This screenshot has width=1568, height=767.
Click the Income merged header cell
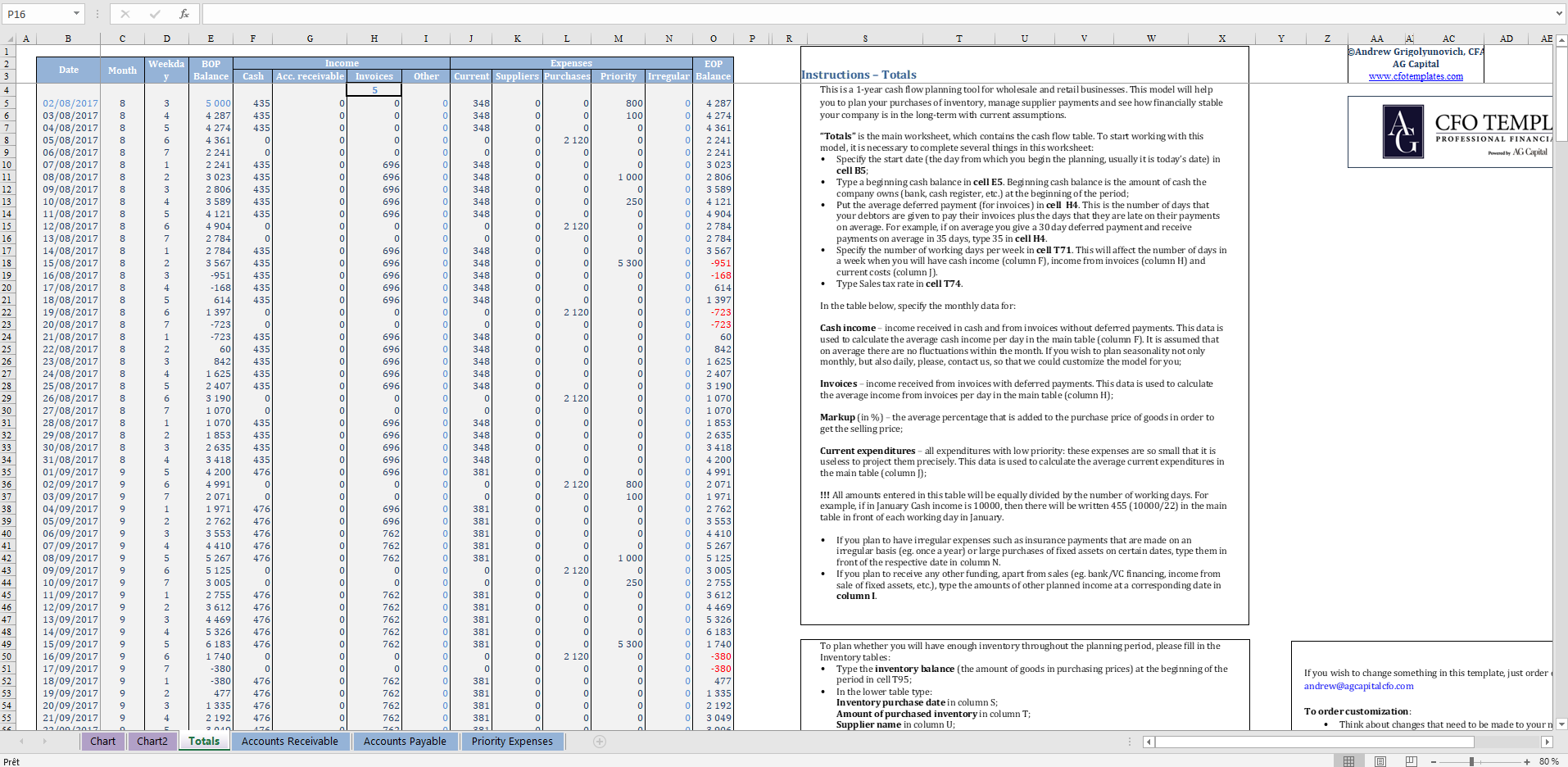[342, 63]
